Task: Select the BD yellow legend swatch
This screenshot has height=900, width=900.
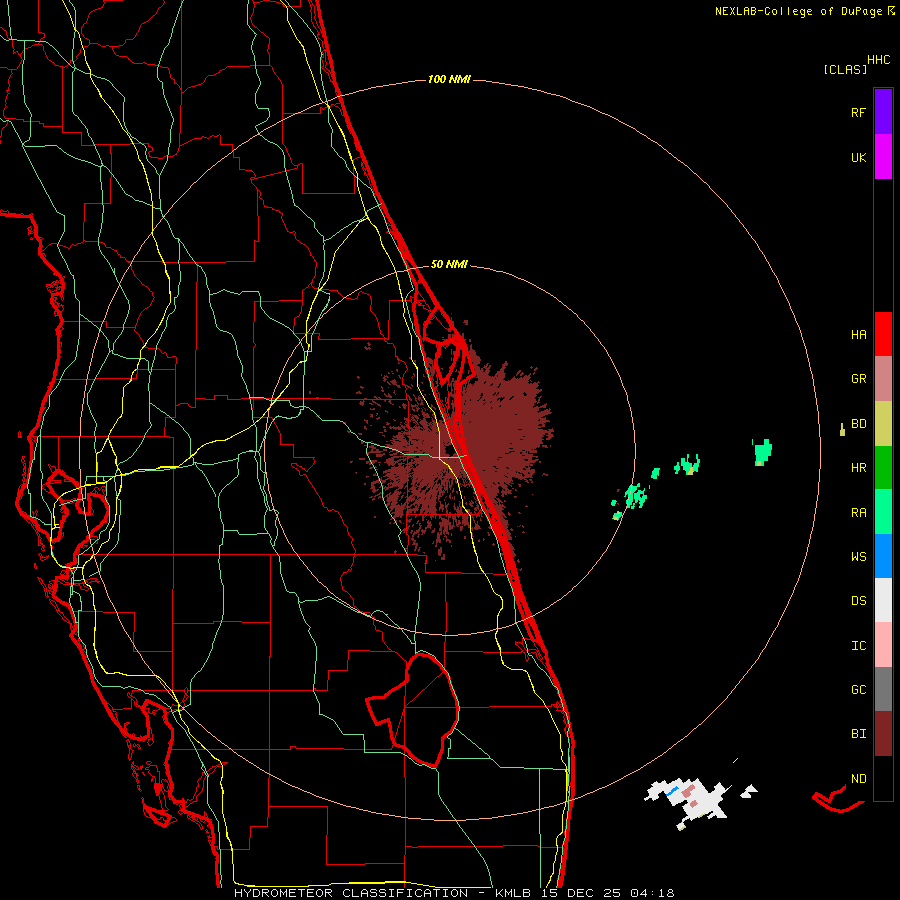Action: tap(883, 423)
